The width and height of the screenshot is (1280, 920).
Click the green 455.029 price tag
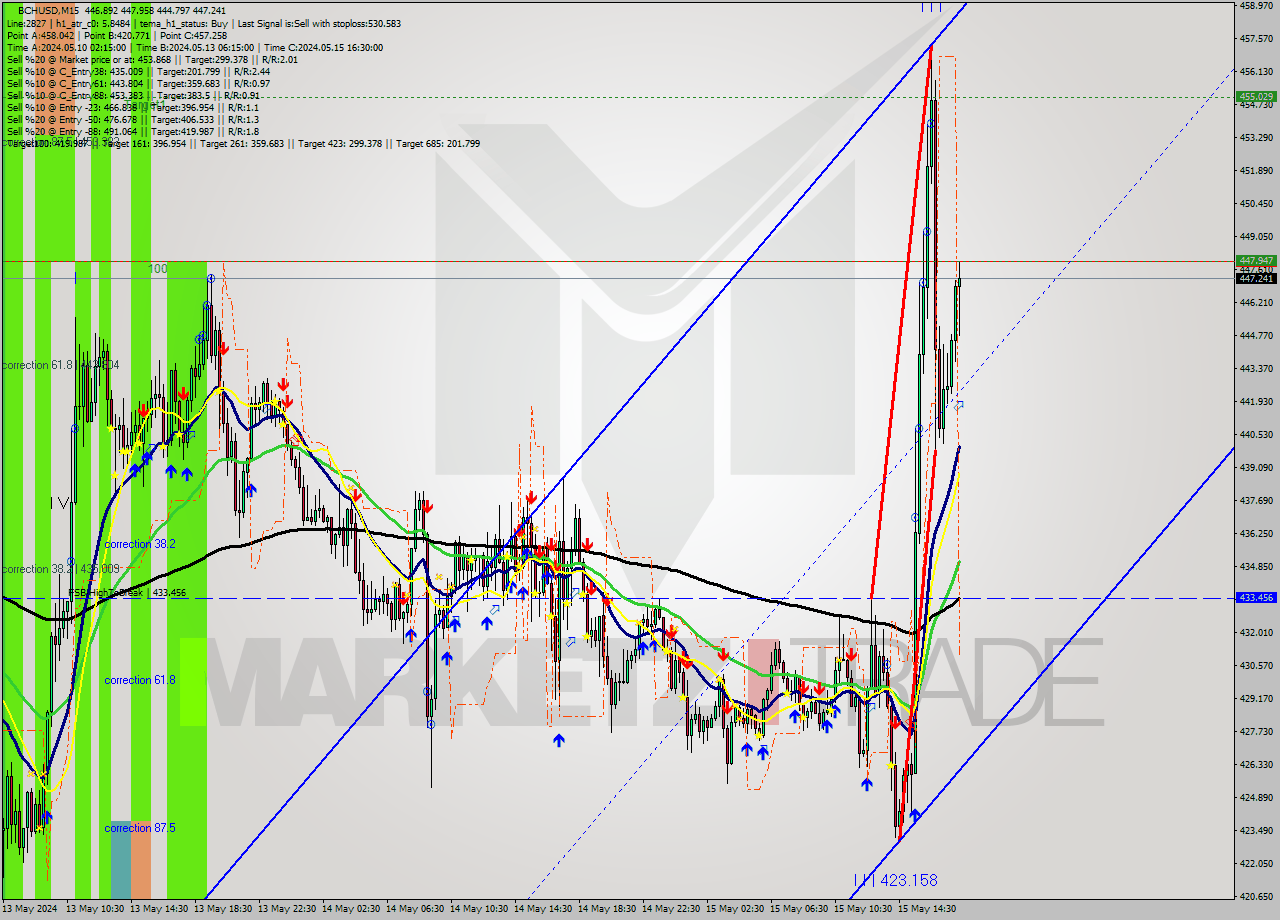1256,97
